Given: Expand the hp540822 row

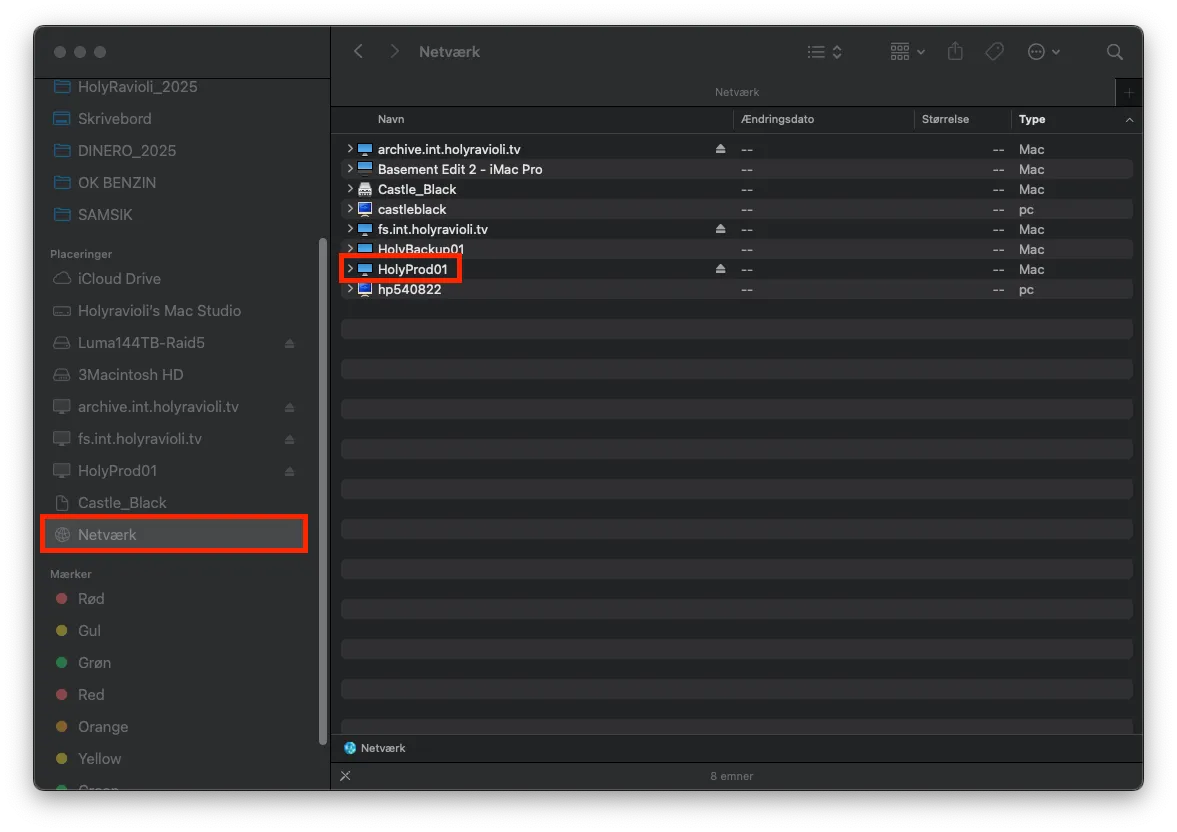Looking at the screenshot, I should click(350, 289).
